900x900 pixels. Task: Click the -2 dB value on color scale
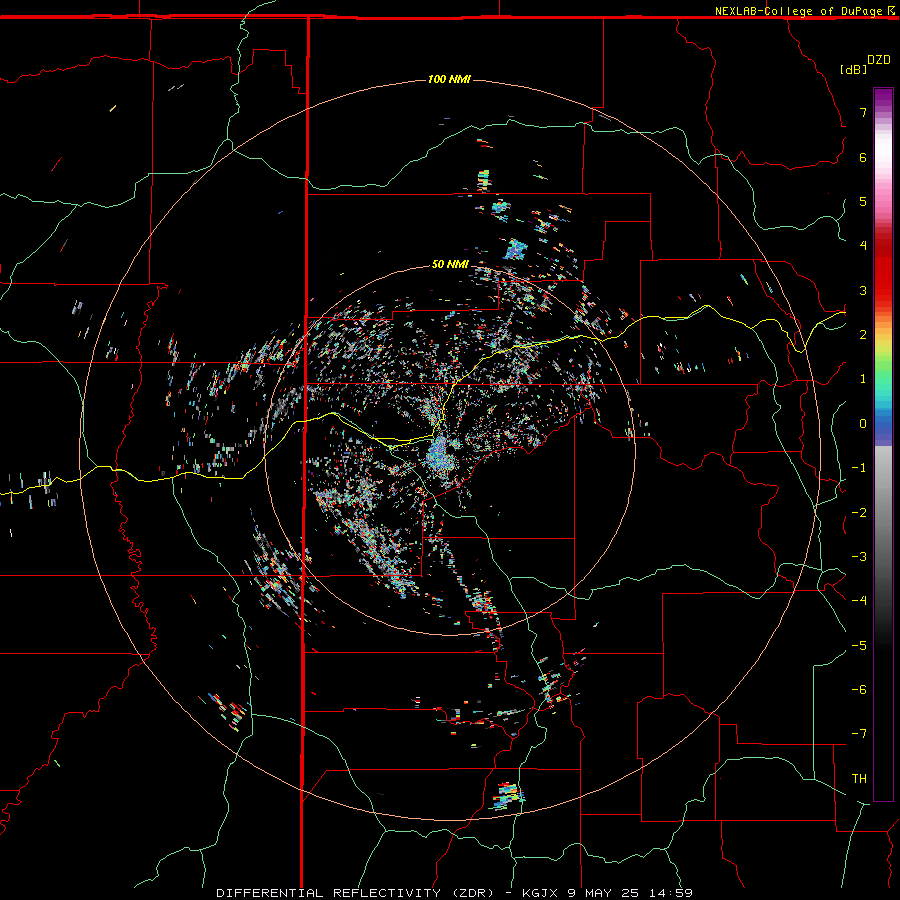pos(859,513)
